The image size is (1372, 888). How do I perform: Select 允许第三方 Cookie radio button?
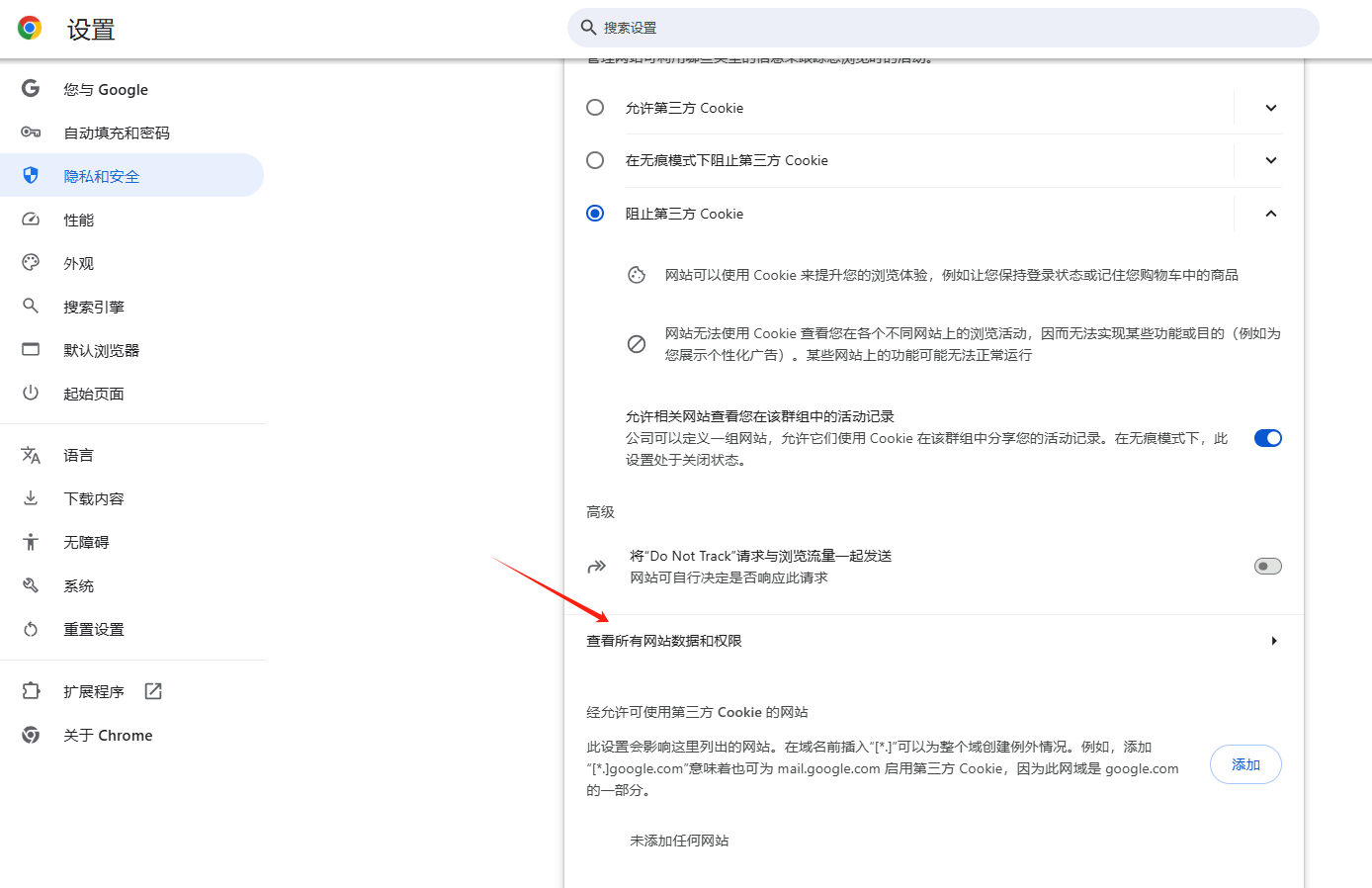(595, 107)
